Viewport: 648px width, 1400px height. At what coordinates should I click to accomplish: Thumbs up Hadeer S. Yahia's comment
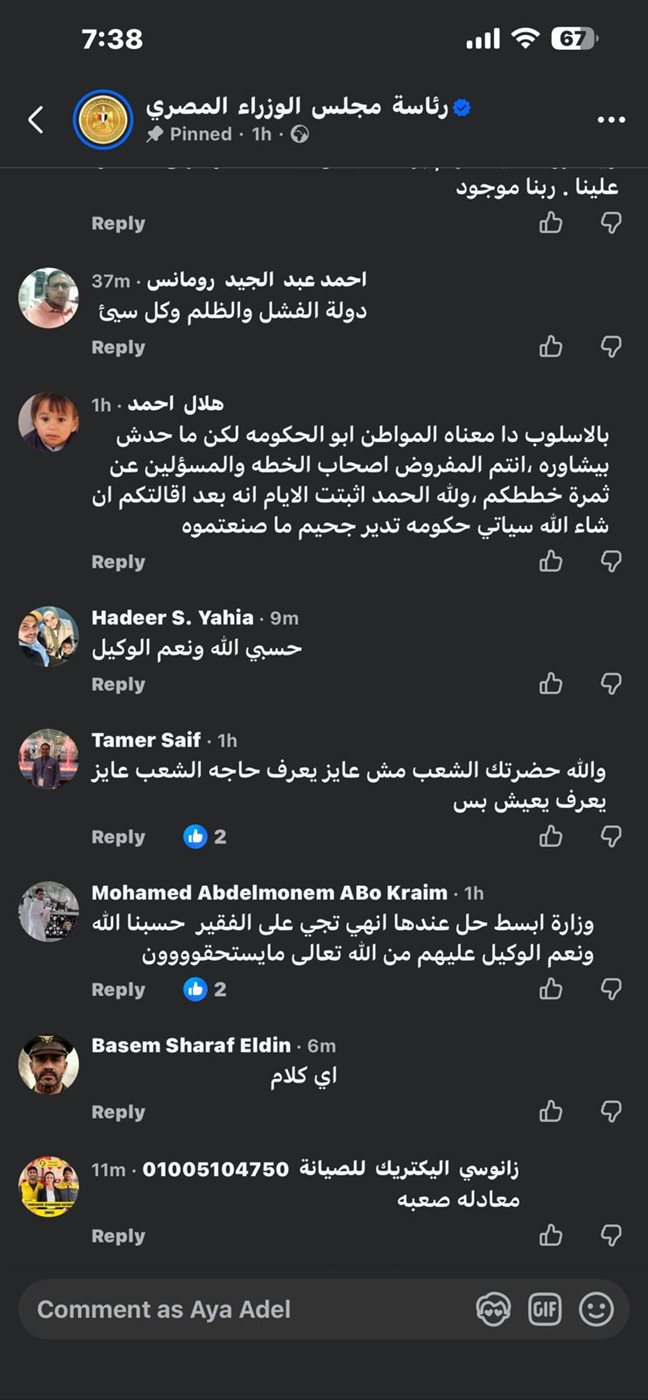[x=551, y=684]
